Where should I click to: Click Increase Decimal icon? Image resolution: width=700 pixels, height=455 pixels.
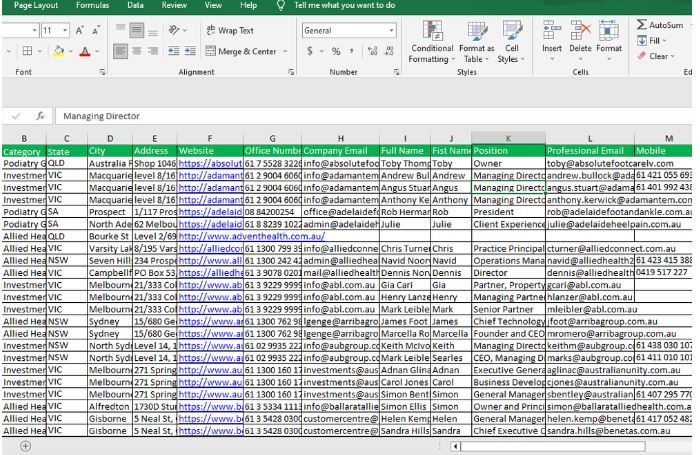(x=372, y=51)
